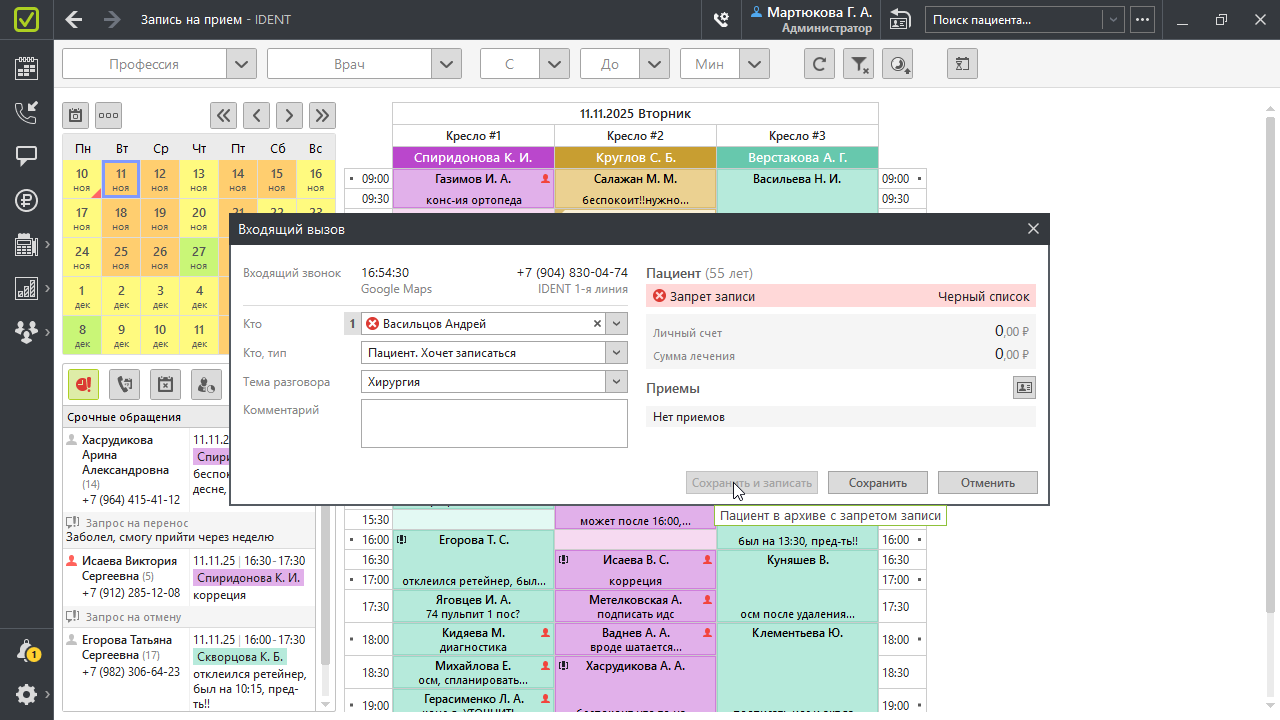
Task: Click the refresh schedule toolbar button
Action: click(819, 64)
